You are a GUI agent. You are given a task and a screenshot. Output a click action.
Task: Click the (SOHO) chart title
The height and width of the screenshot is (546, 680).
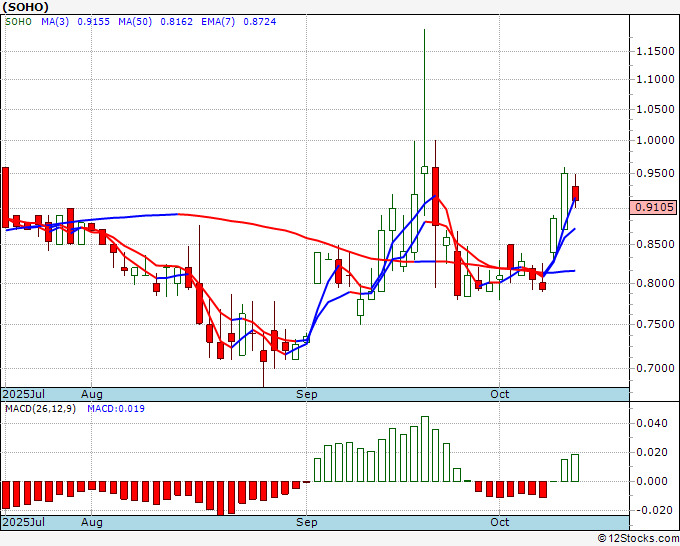[25, 7]
